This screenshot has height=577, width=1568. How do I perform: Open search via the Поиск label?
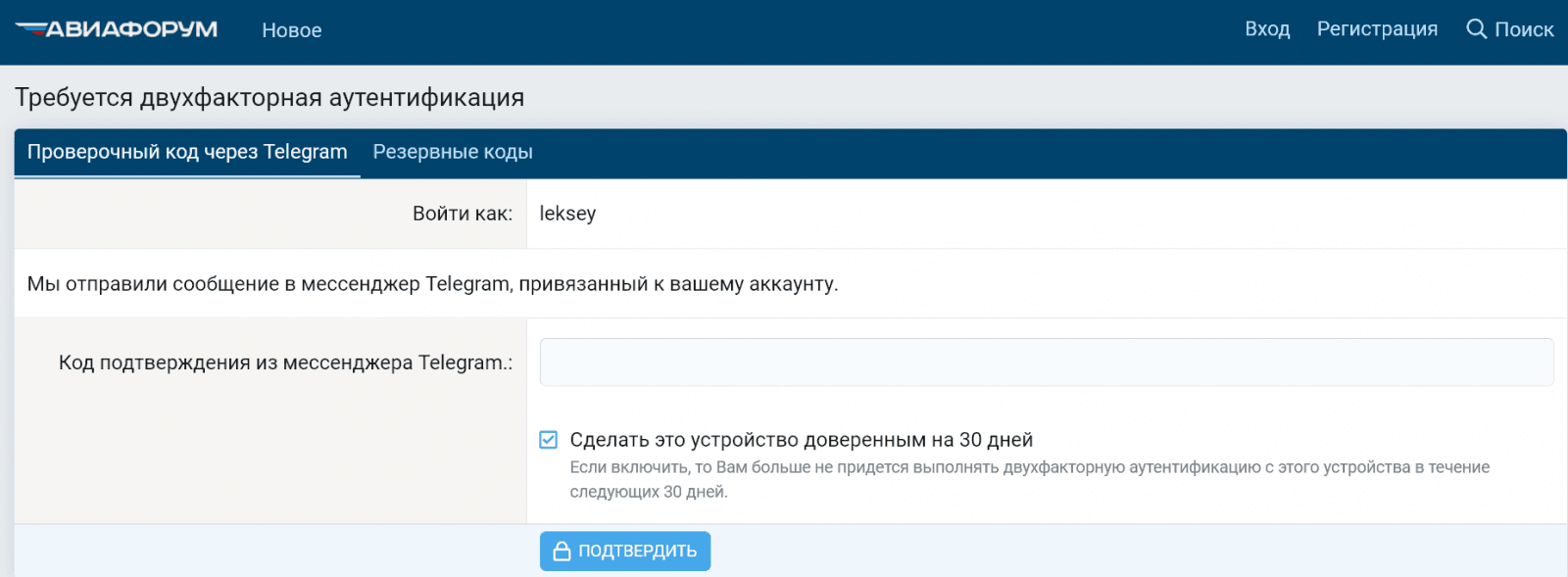point(1523,30)
